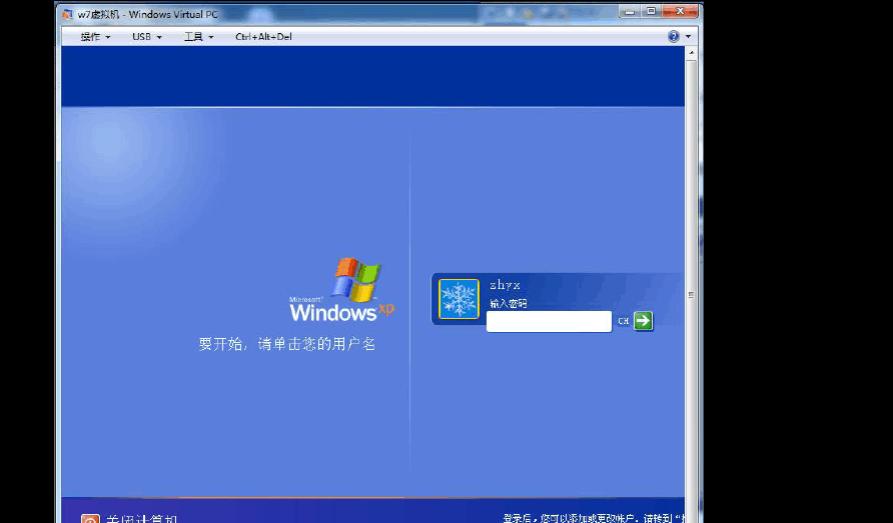893x523 pixels.
Task: Click the CH input language indicator
Action: click(x=623, y=321)
